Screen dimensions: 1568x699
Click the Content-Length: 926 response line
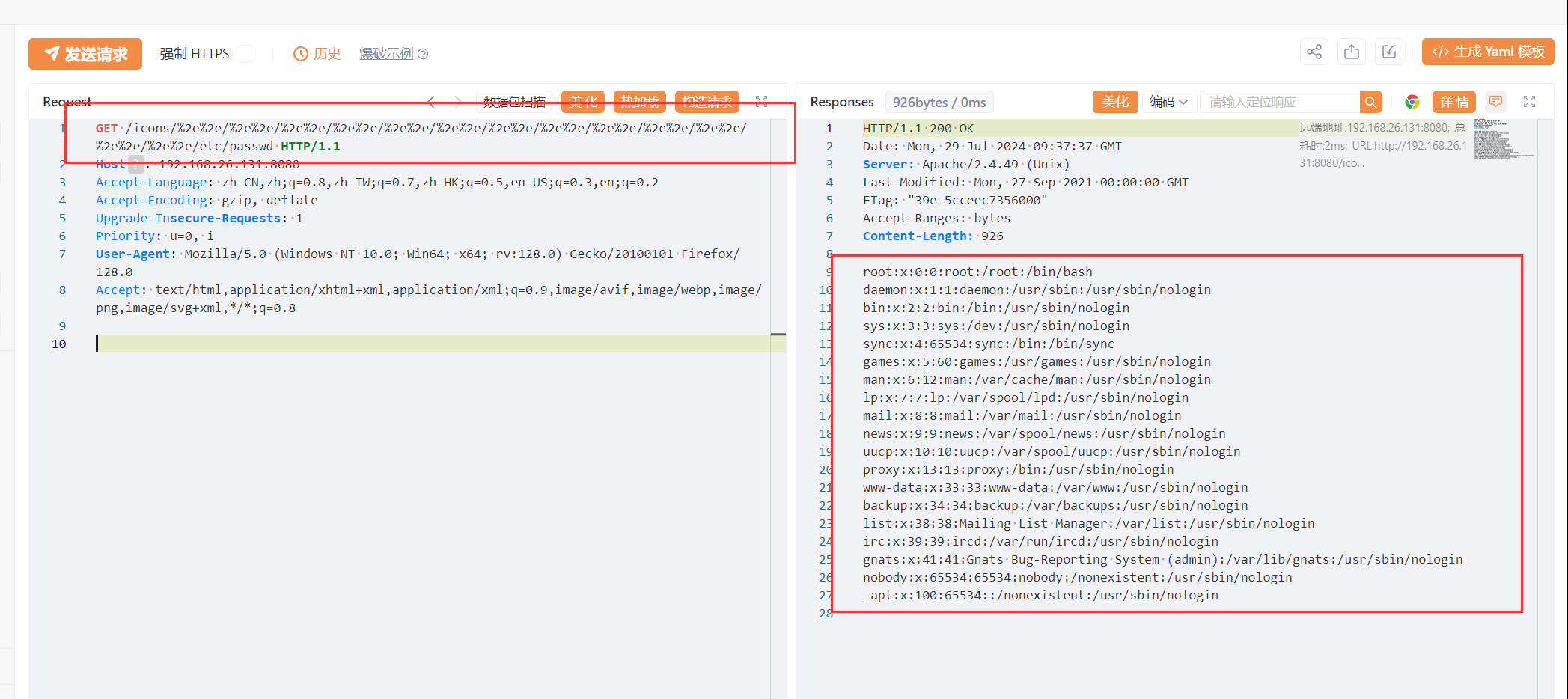pyautogui.click(x=933, y=236)
